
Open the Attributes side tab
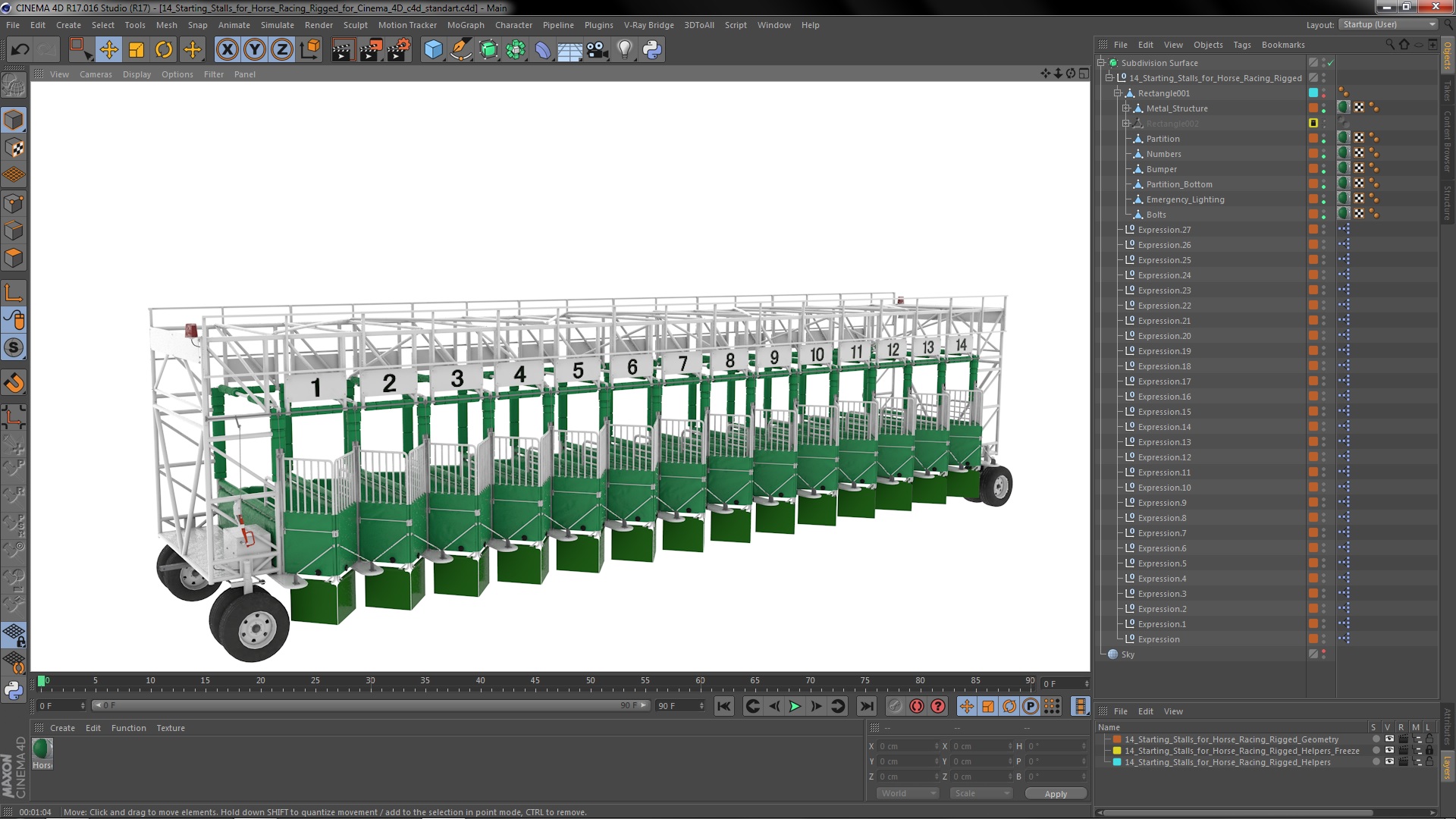(1448, 726)
